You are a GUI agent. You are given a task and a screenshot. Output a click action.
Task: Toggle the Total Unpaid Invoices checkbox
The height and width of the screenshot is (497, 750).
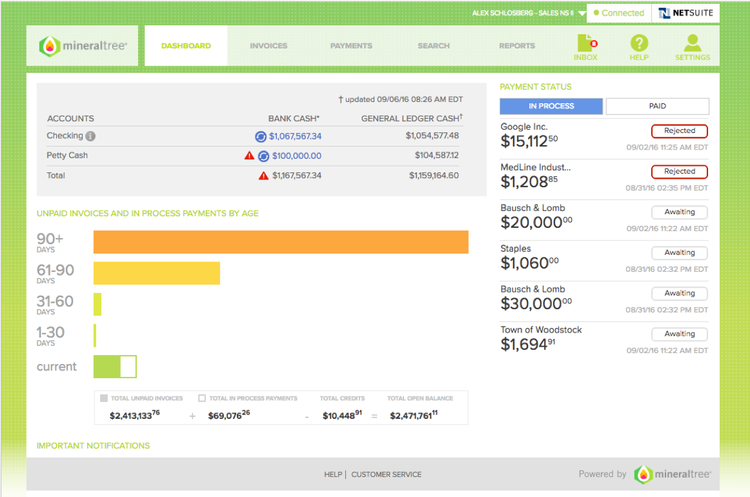(x=104, y=398)
